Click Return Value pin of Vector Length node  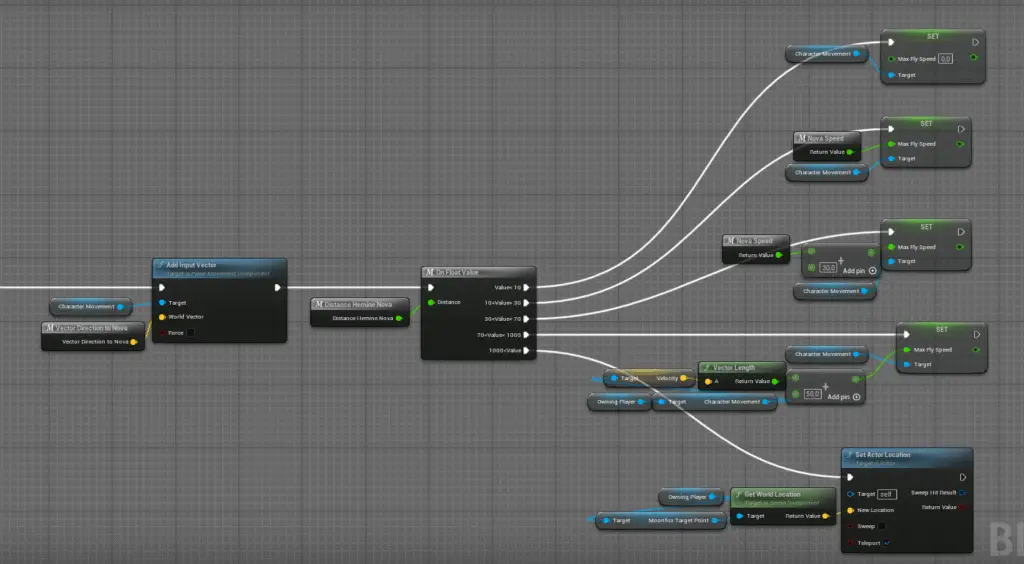click(x=779, y=381)
